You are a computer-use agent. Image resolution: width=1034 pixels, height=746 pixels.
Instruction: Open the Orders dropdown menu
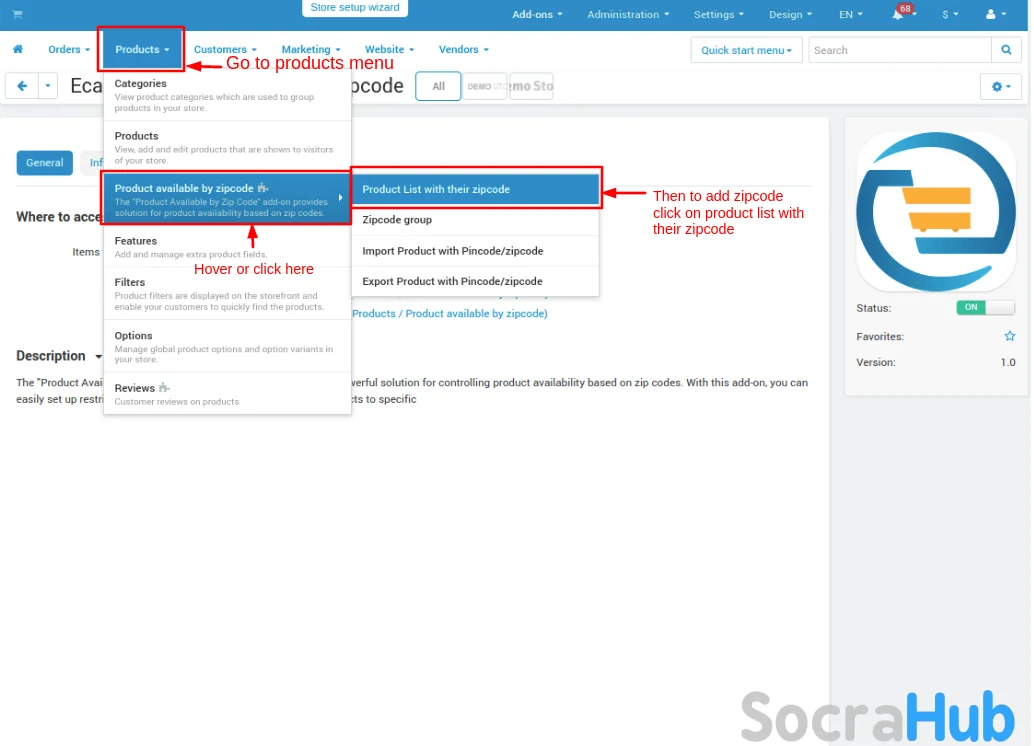pyautogui.click(x=69, y=49)
